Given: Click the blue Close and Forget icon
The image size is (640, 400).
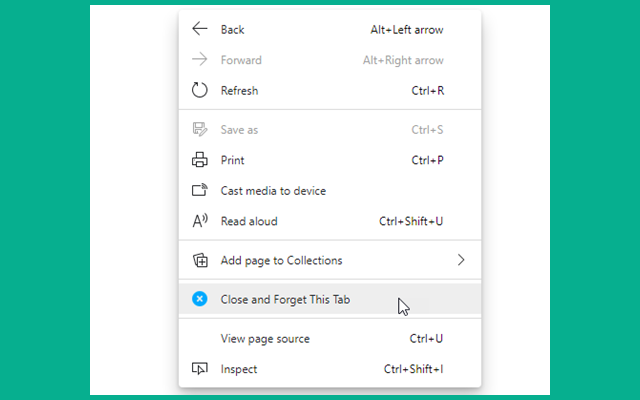Looking at the screenshot, I should coord(200,299).
